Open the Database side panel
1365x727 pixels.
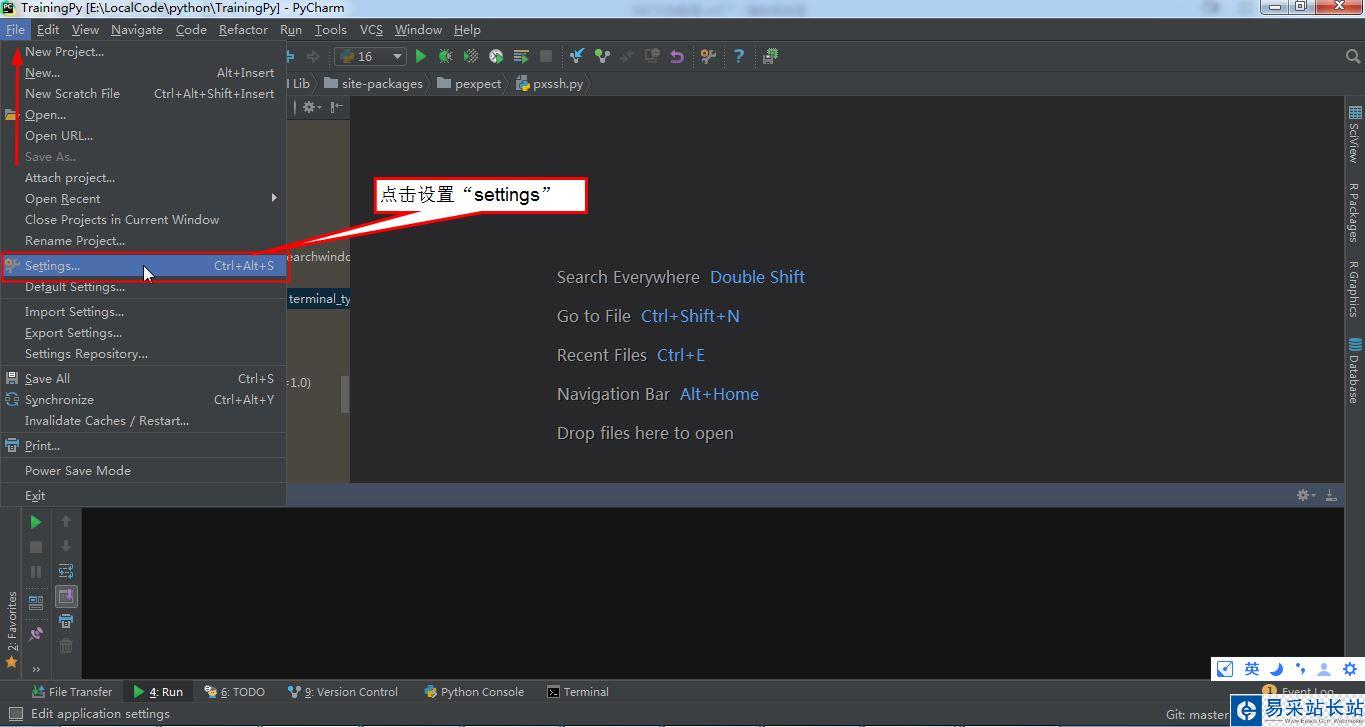(x=1355, y=371)
